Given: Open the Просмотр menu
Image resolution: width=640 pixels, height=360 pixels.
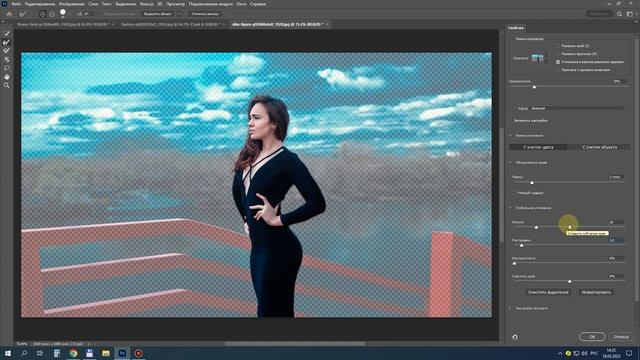Looking at the screenshot, I should click(x=175, y=4).
